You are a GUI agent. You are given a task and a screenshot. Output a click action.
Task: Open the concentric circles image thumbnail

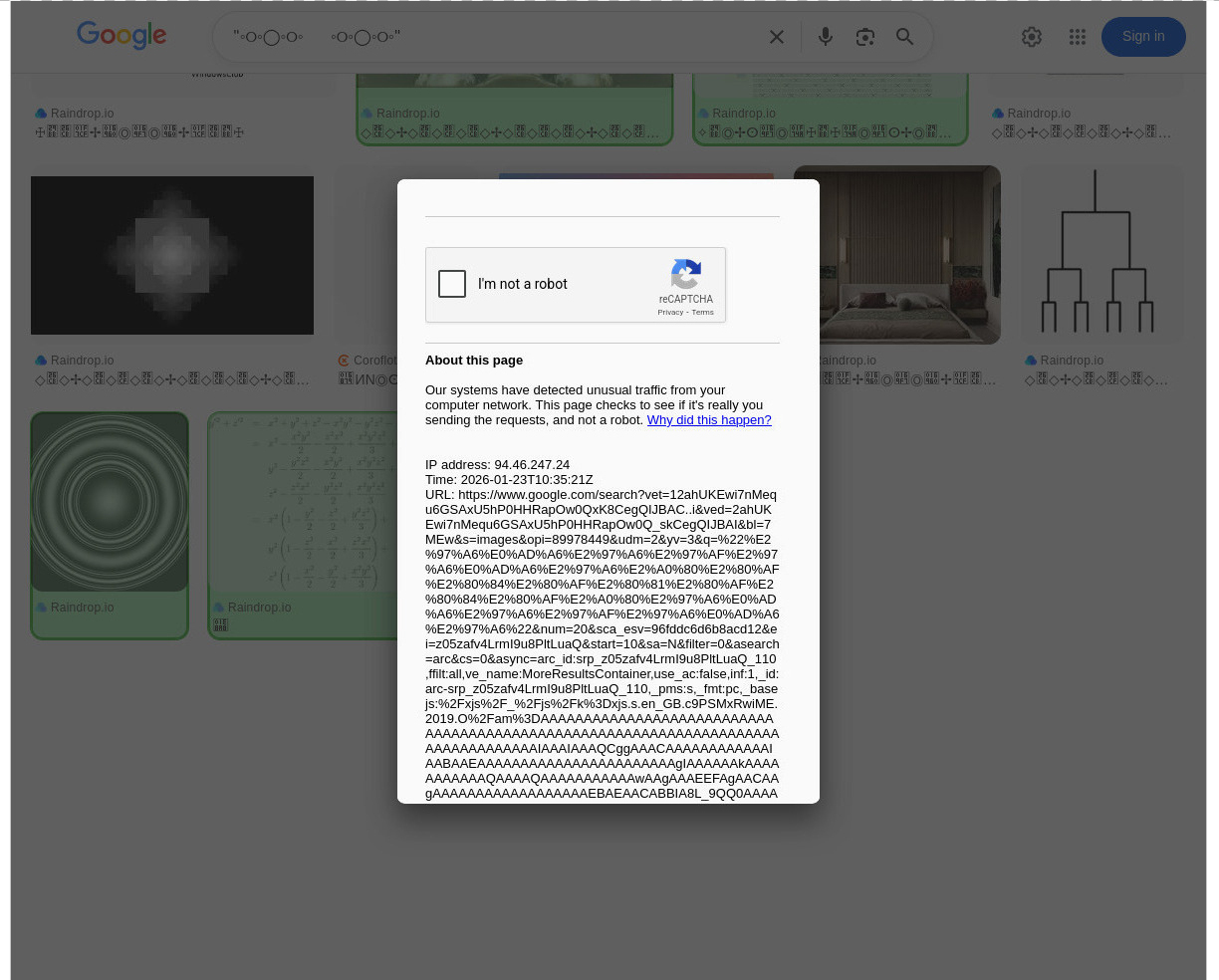click(110, 503)
